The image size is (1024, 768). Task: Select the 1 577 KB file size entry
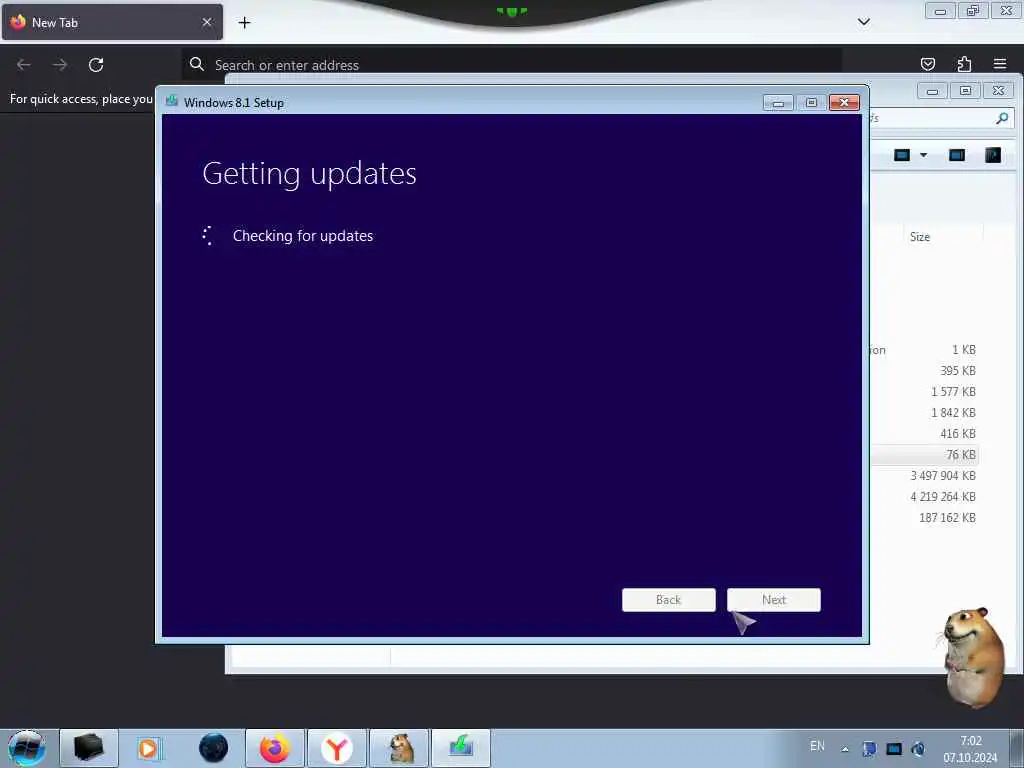[953, 392]
